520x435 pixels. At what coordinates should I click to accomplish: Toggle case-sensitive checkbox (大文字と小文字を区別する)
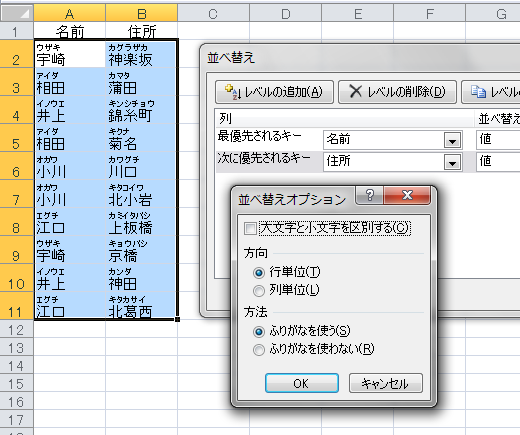250,229
